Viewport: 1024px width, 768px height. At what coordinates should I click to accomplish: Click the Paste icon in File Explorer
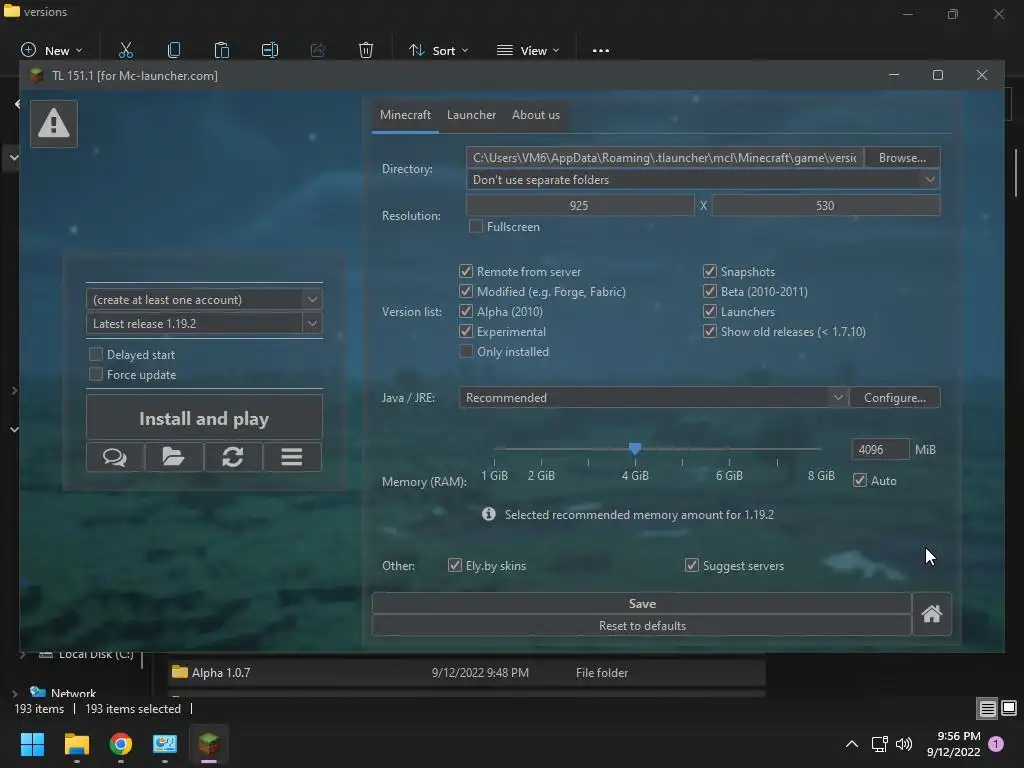coord(221,50)
